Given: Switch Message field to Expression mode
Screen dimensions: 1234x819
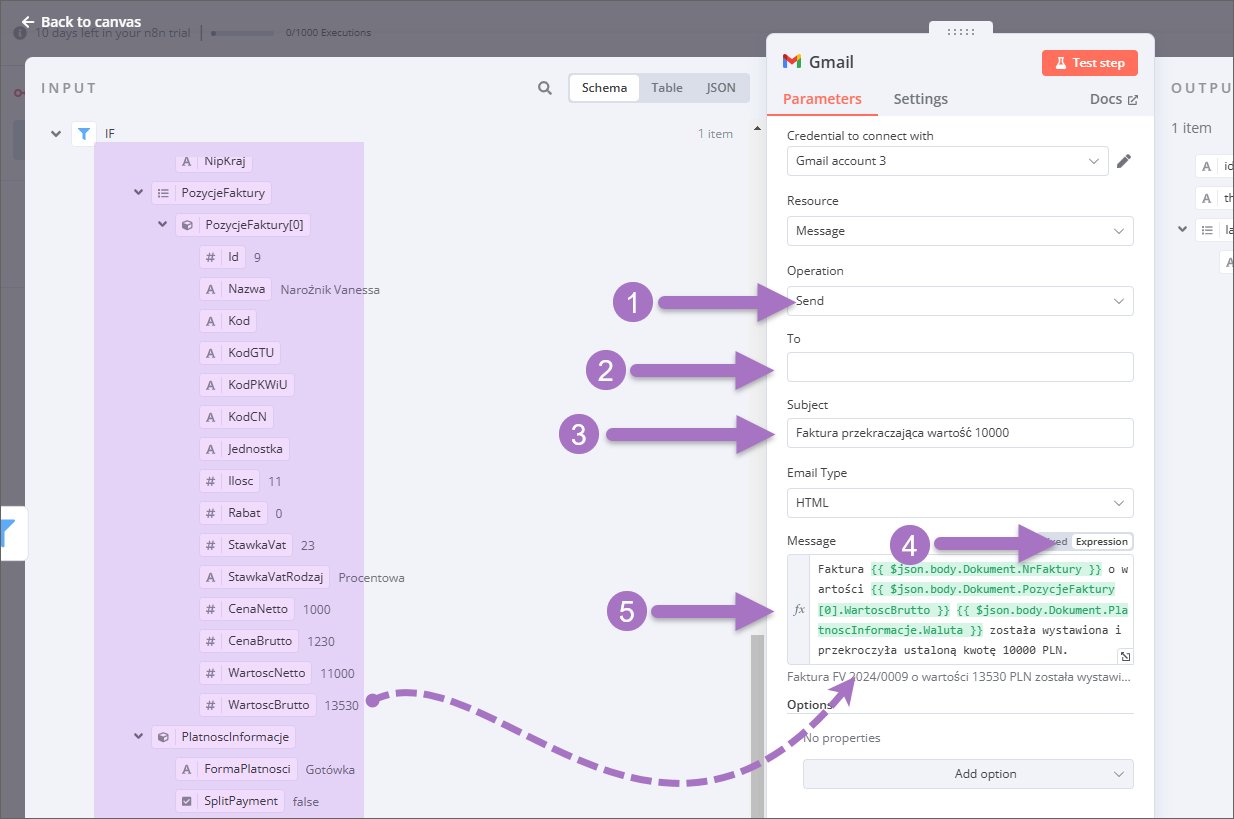Looking at the screenshot, I should coord(1101,541).
